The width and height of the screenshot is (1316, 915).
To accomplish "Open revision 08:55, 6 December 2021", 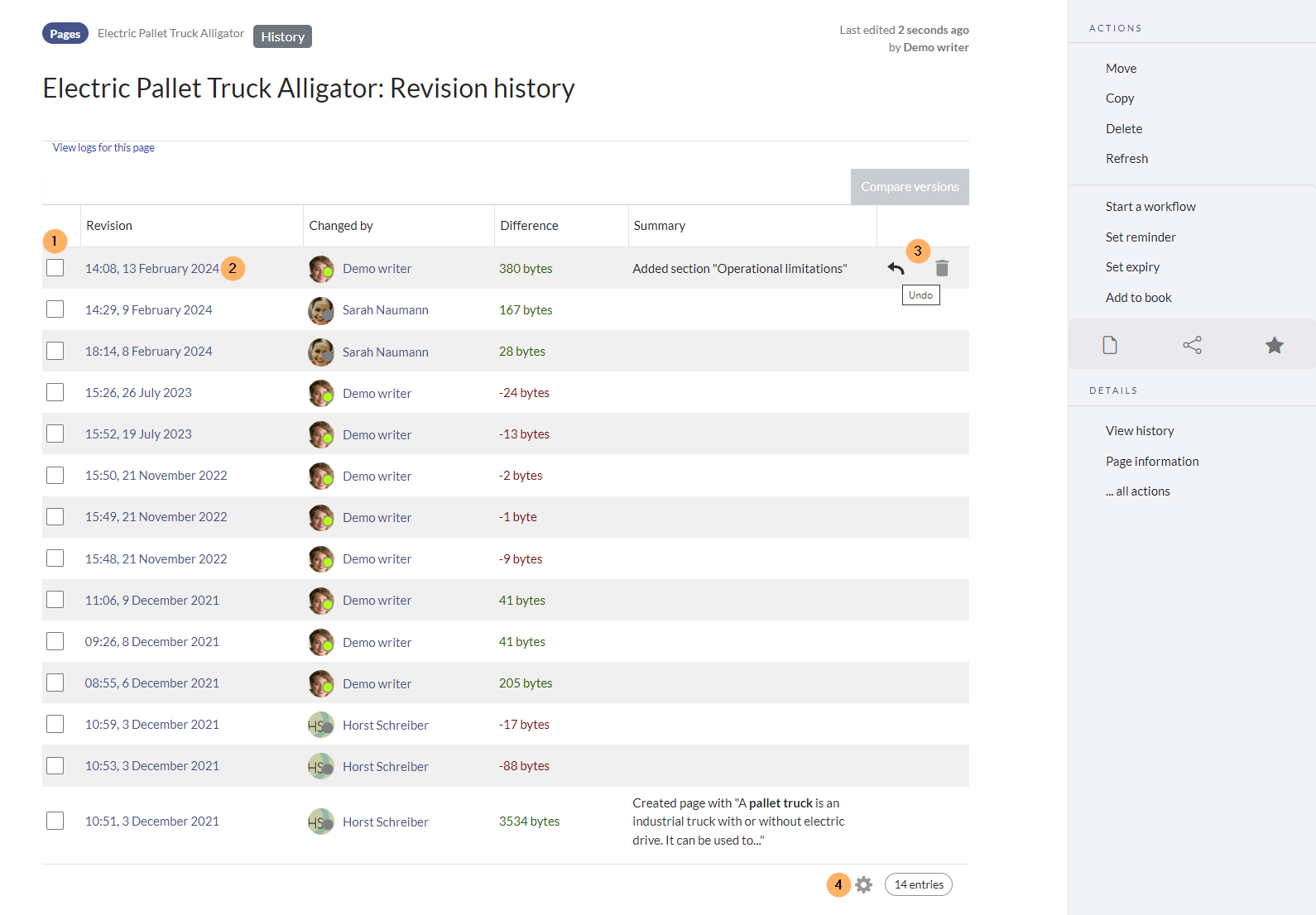I will click(x=152, y=683).
